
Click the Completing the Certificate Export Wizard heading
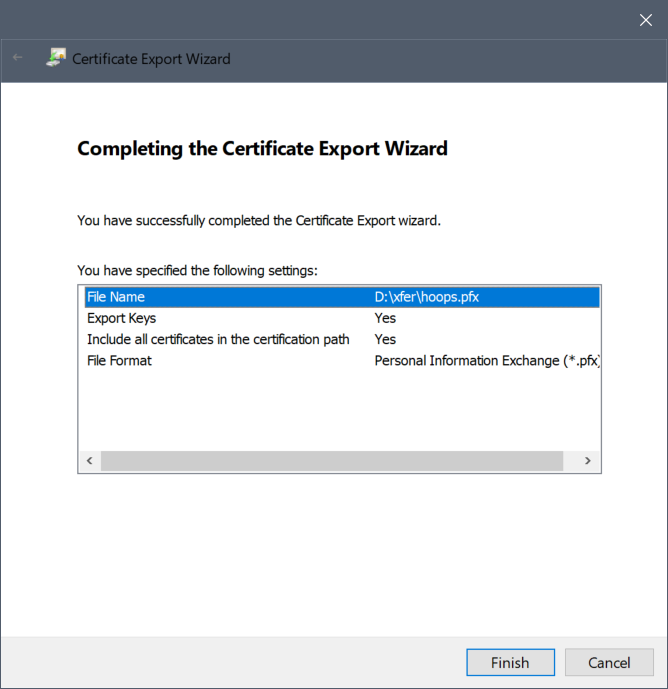[262, 149]
